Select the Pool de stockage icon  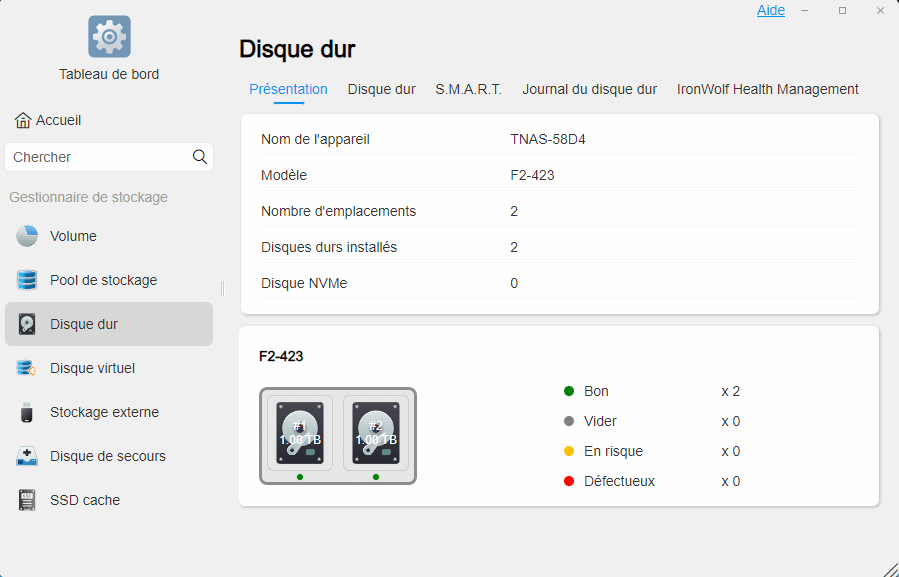[x=27, y=280]
